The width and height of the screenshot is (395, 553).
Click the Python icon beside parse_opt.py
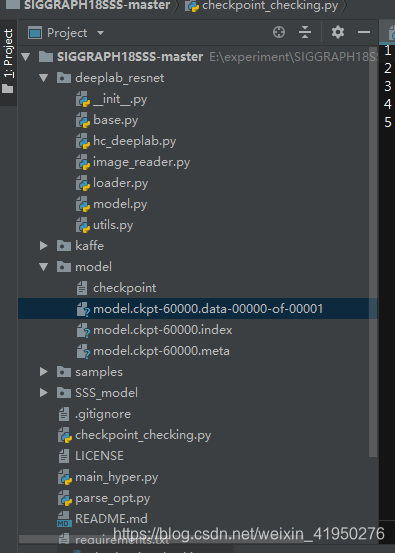[x=65, y=498]
